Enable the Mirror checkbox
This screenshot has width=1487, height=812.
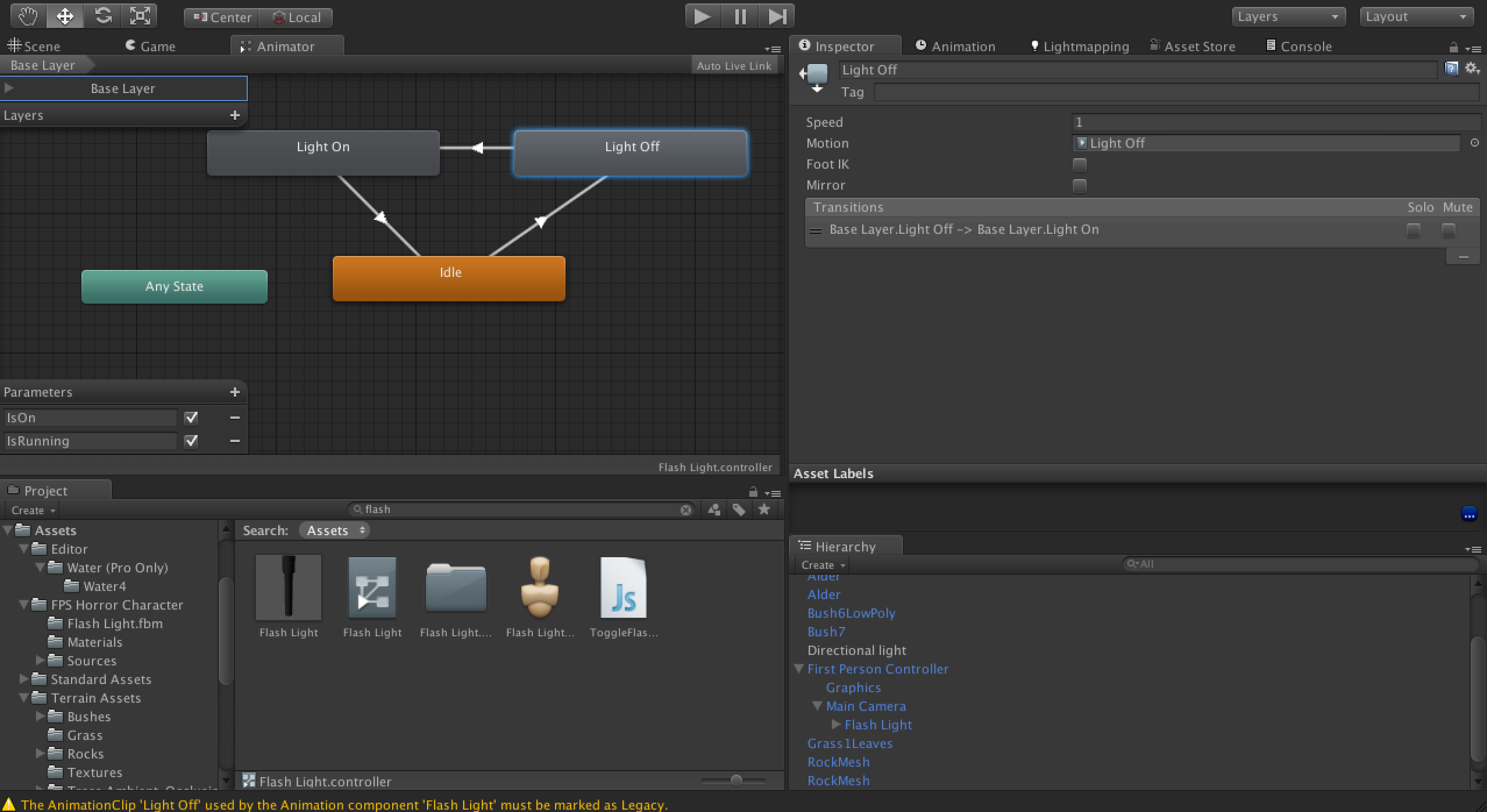(x=1079, y=186)
